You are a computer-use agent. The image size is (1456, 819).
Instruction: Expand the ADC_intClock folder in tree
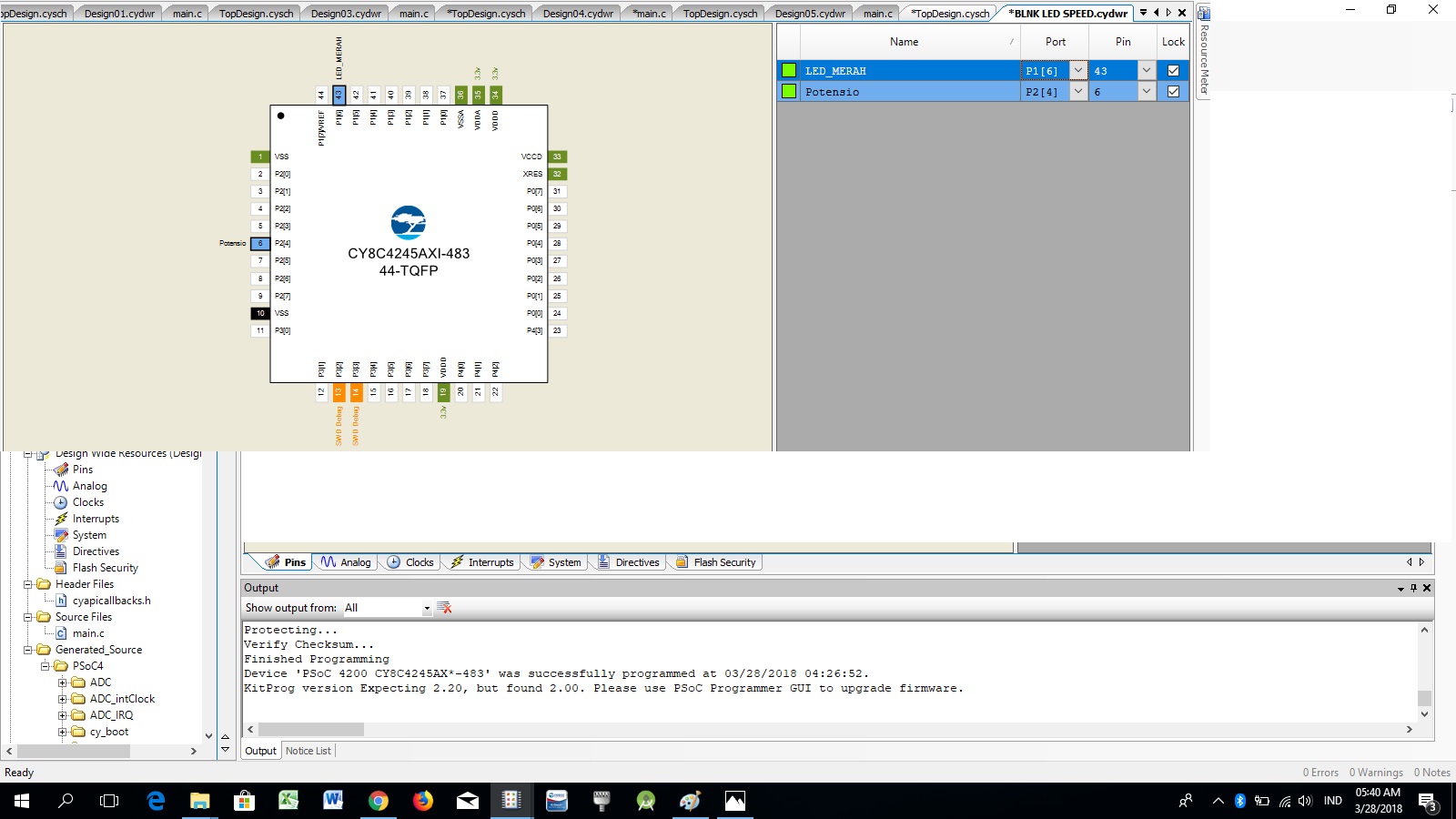(x=63, y=699)
